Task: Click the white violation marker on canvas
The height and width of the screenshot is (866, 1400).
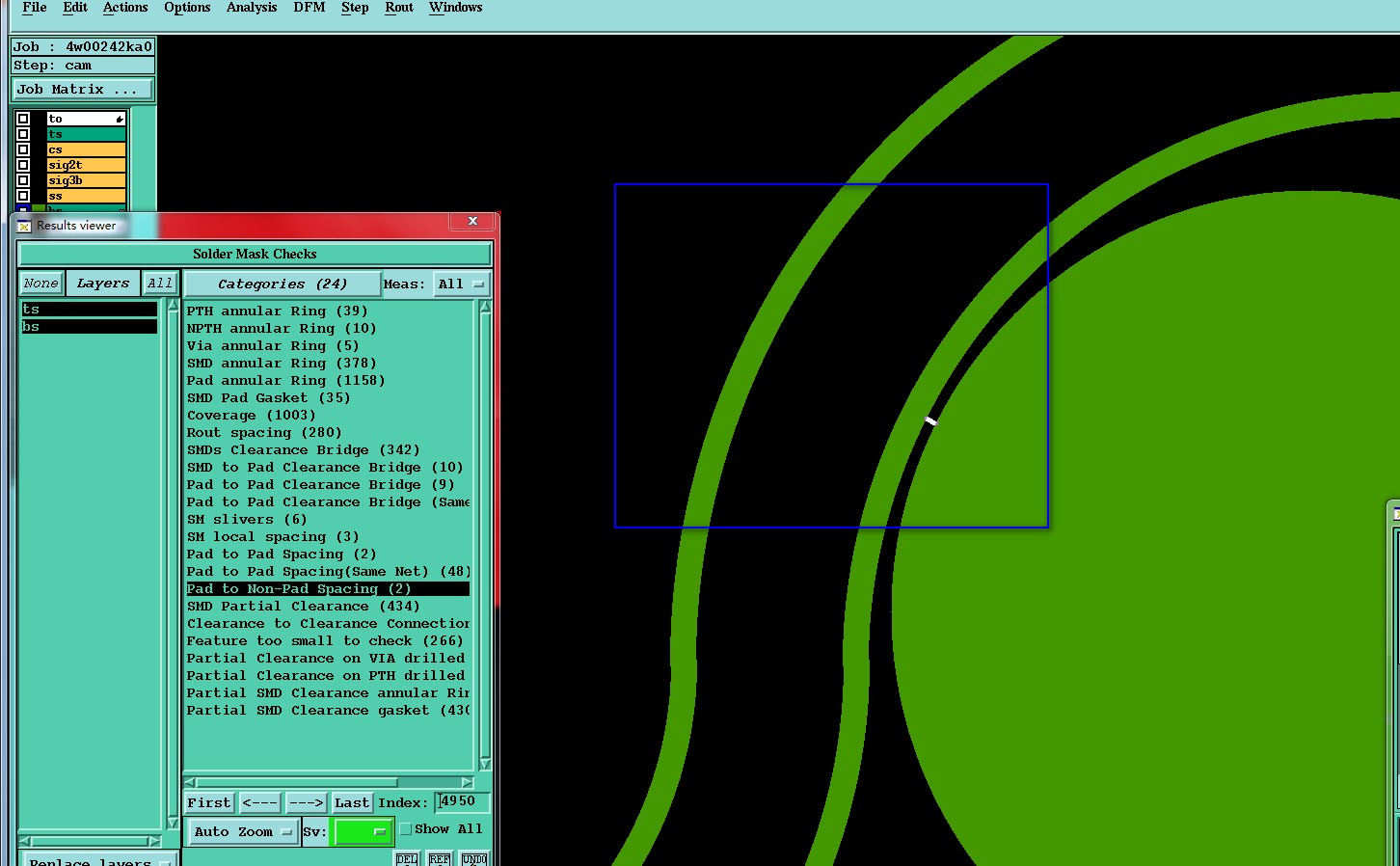Action: tap(930, 420)
